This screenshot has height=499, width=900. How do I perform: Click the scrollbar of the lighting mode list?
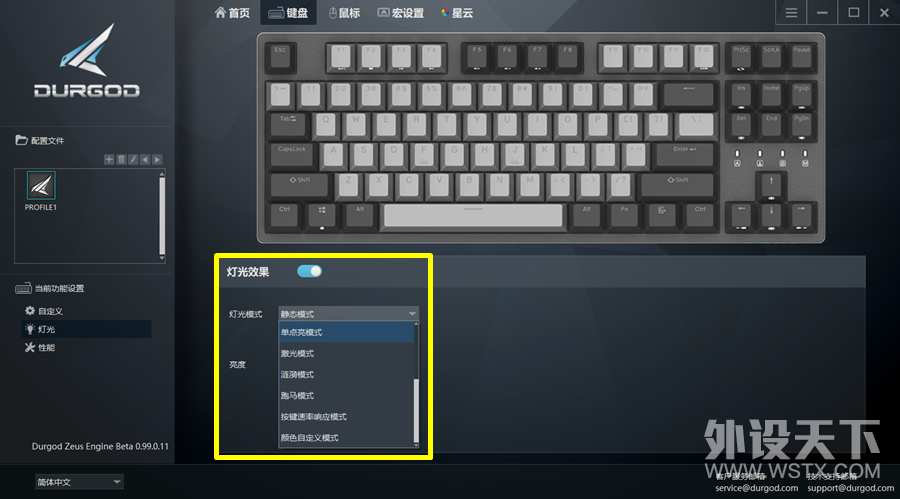coord(416,411)
